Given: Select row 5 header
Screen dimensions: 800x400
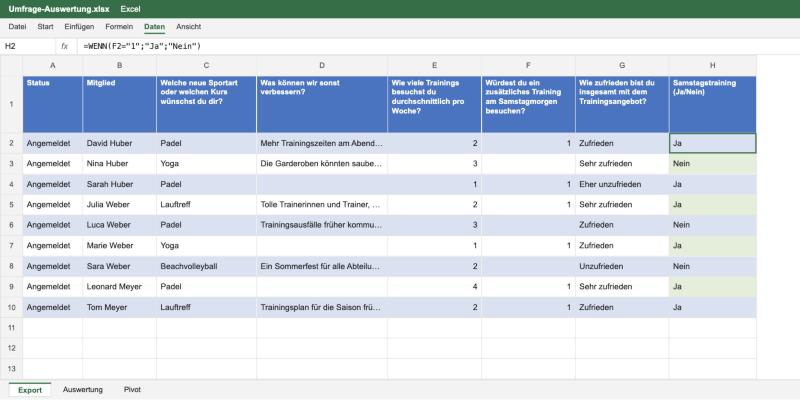Looking at the screenshot, I should pyautogui.click(x=11, y=205).
